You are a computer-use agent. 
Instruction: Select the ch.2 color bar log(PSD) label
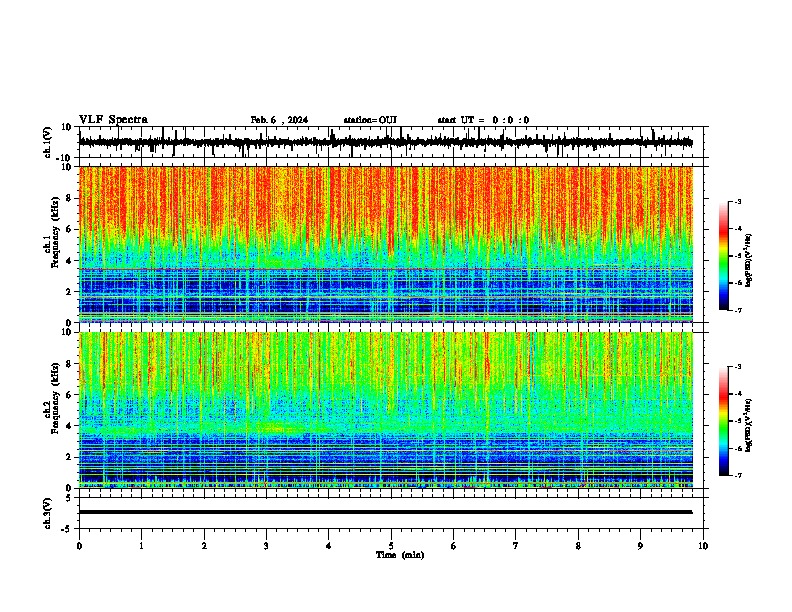749,425
